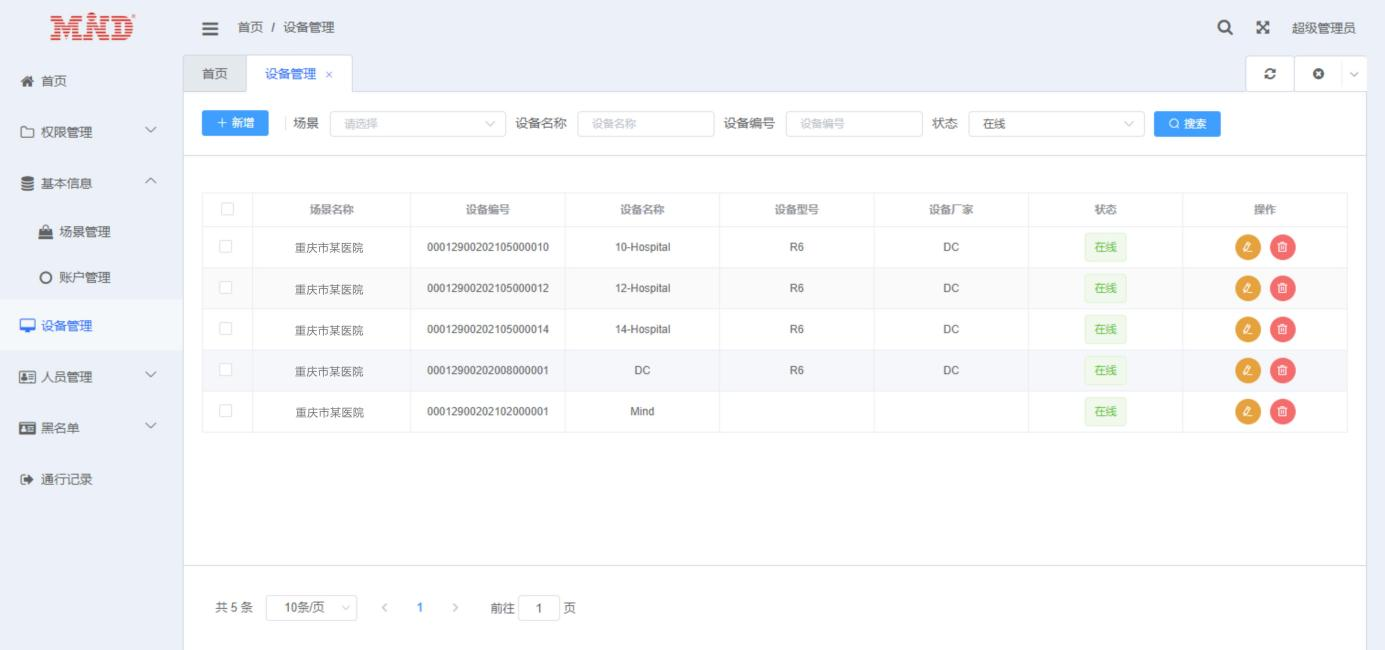1385x650 pixels.
Task: Focus the 设备编号 input field
Action: click(x=854, y=124)
